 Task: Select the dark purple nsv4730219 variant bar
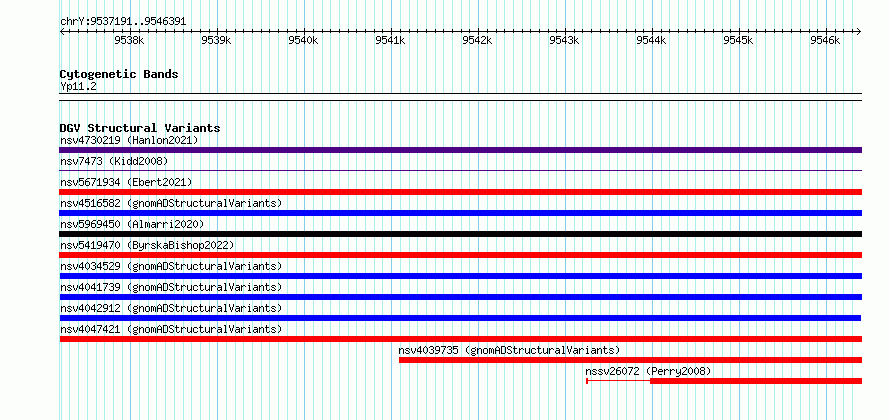(460, 150)
